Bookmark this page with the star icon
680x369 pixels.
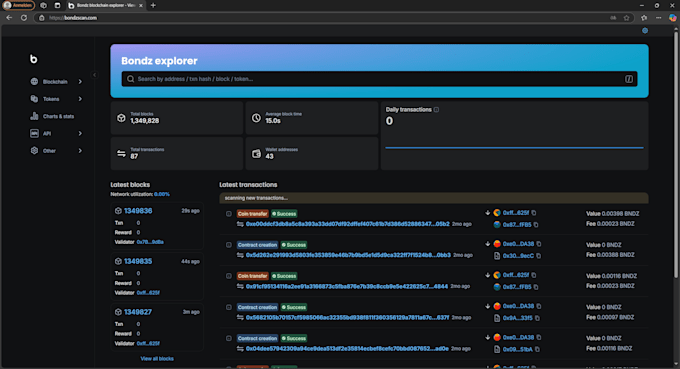coord(626,18)
